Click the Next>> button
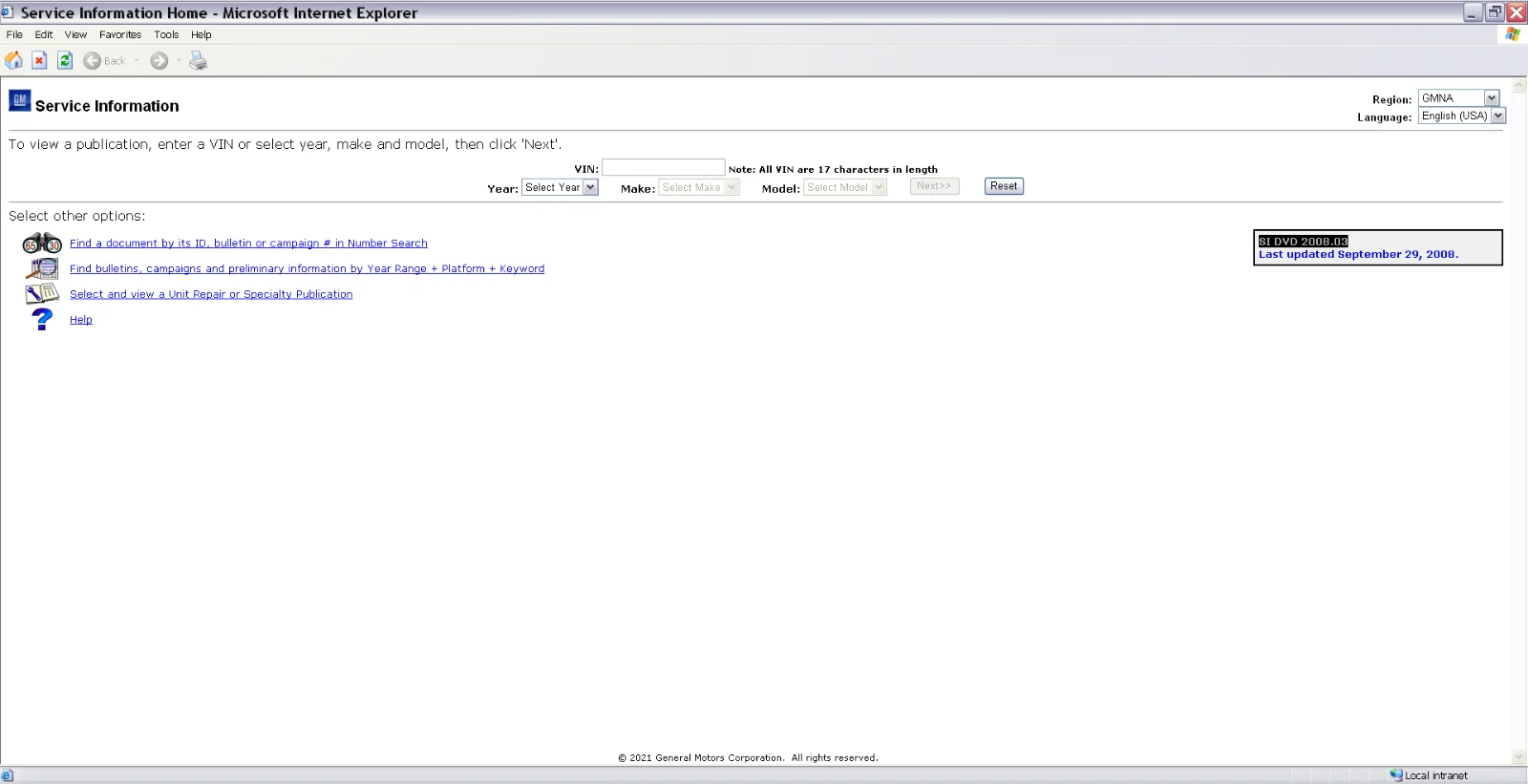Image resolution: width=1528 pixels, height=784 pixels. (934, 186)
